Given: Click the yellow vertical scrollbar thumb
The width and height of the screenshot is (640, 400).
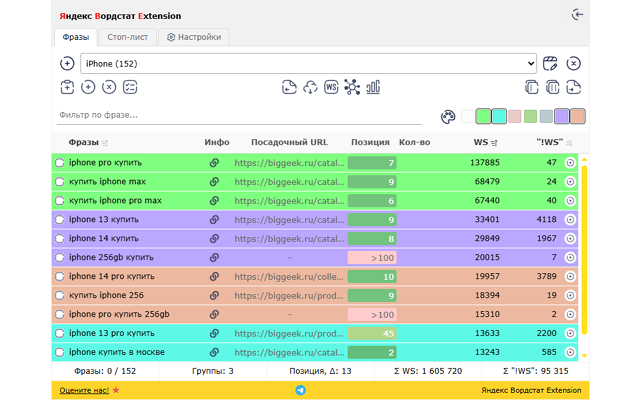Looking at the screenshot, I should [x=584, y=250].
